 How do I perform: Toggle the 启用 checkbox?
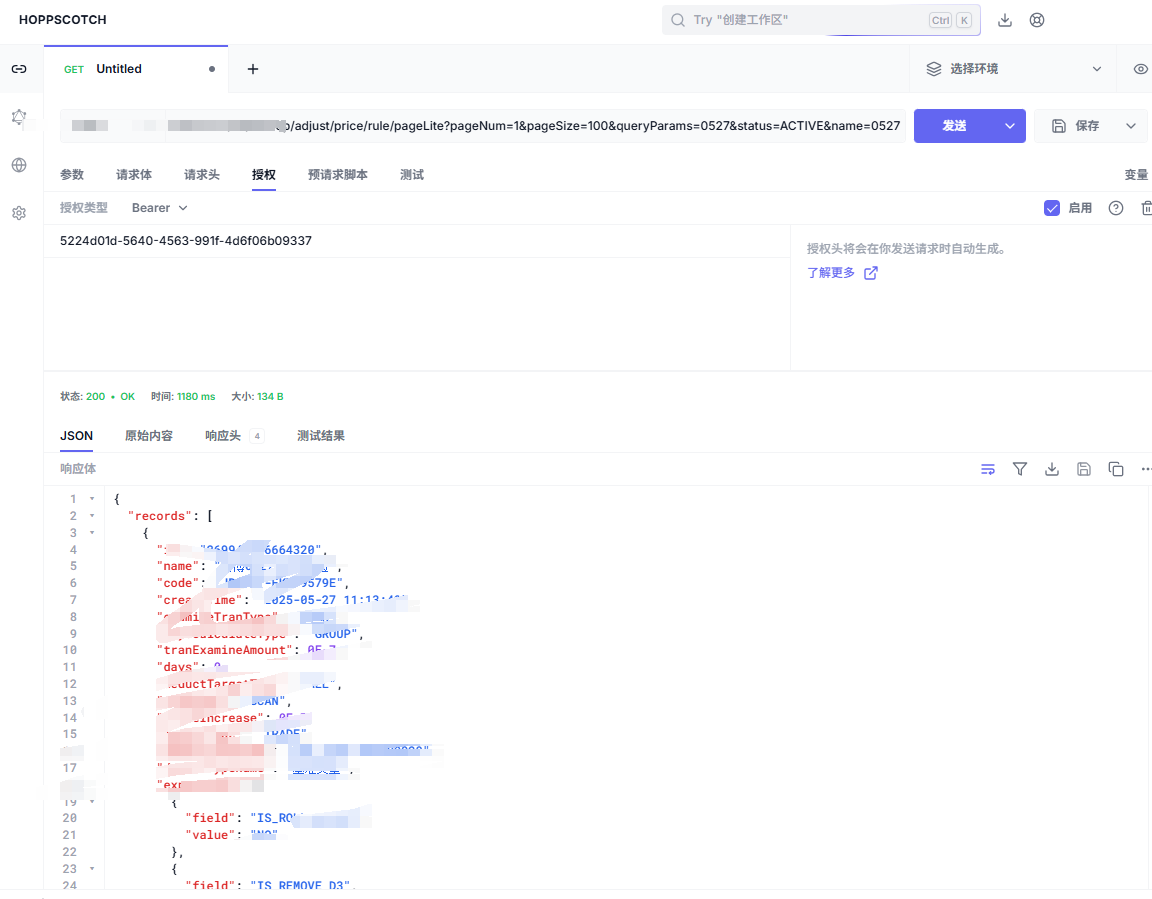click(1052, 208)
